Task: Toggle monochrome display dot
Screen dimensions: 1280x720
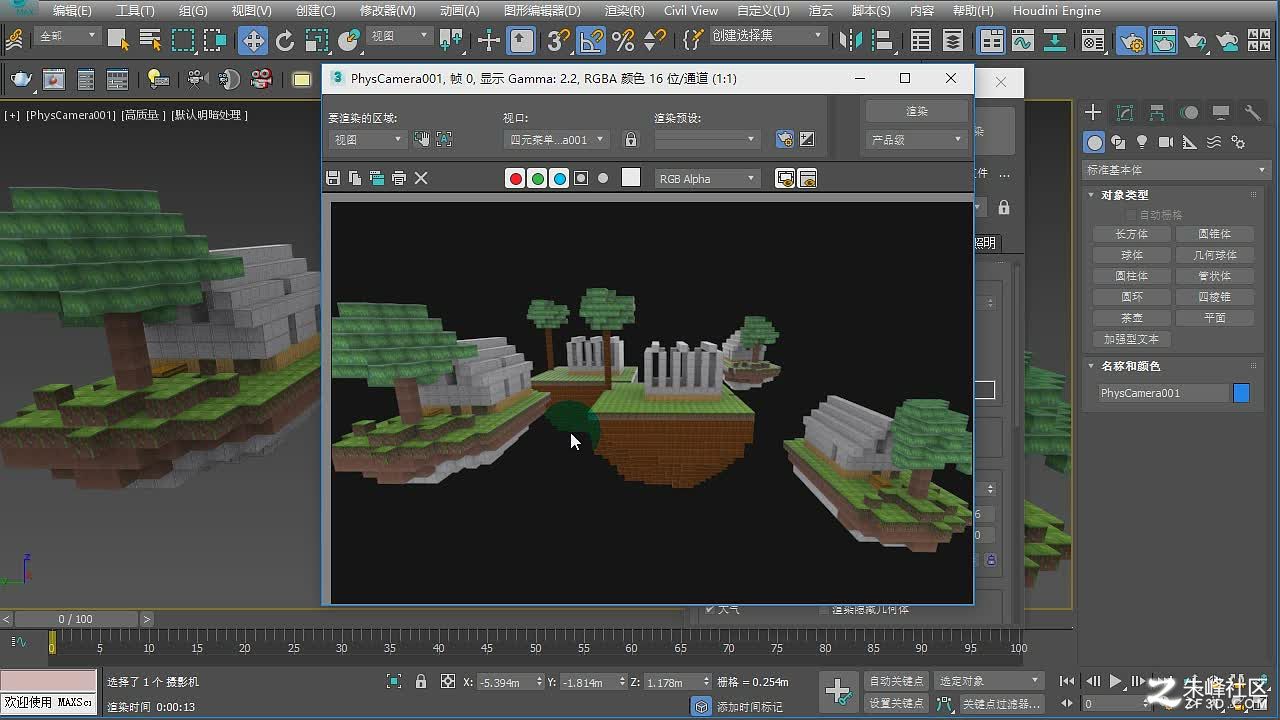Action: [603, 178]
